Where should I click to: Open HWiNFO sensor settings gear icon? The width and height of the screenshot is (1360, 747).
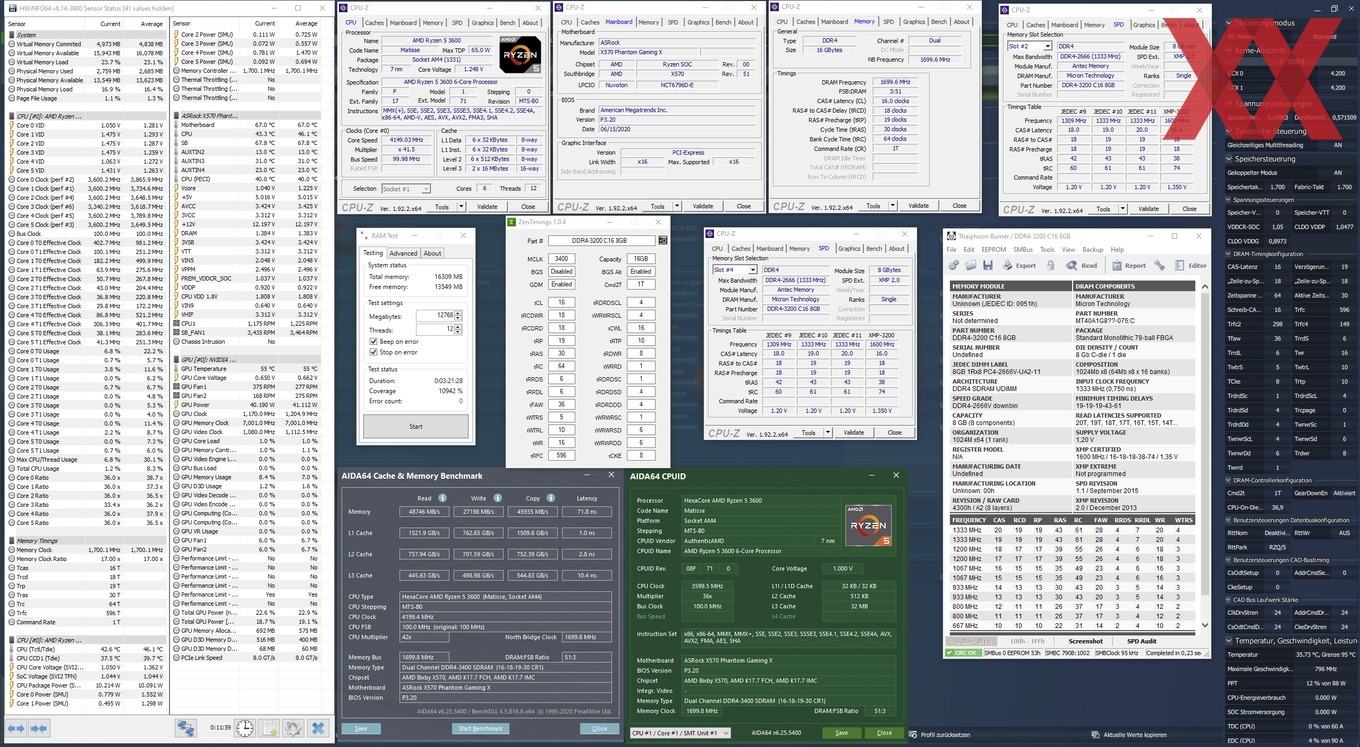pos(293,728)
